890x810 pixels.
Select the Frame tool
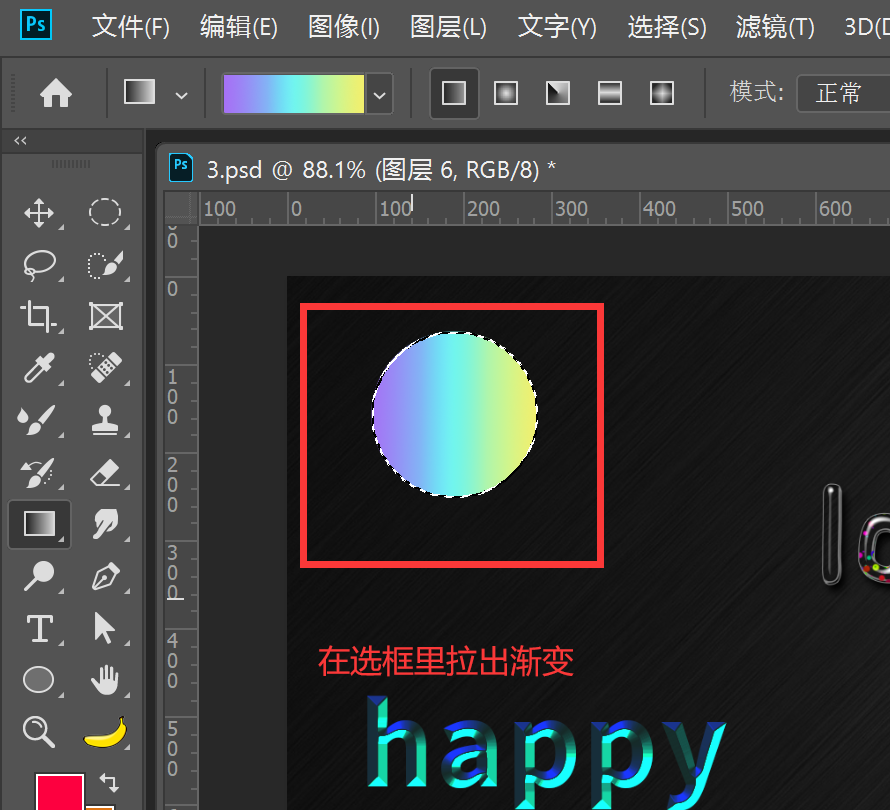106,316
